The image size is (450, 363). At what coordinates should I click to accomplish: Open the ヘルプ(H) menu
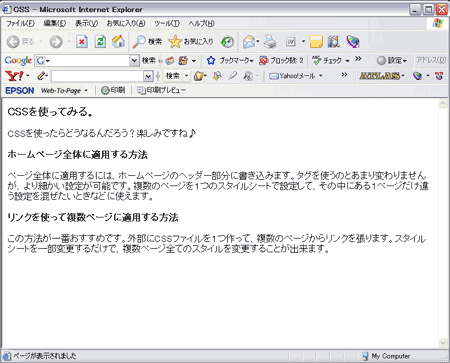point(201,23)
